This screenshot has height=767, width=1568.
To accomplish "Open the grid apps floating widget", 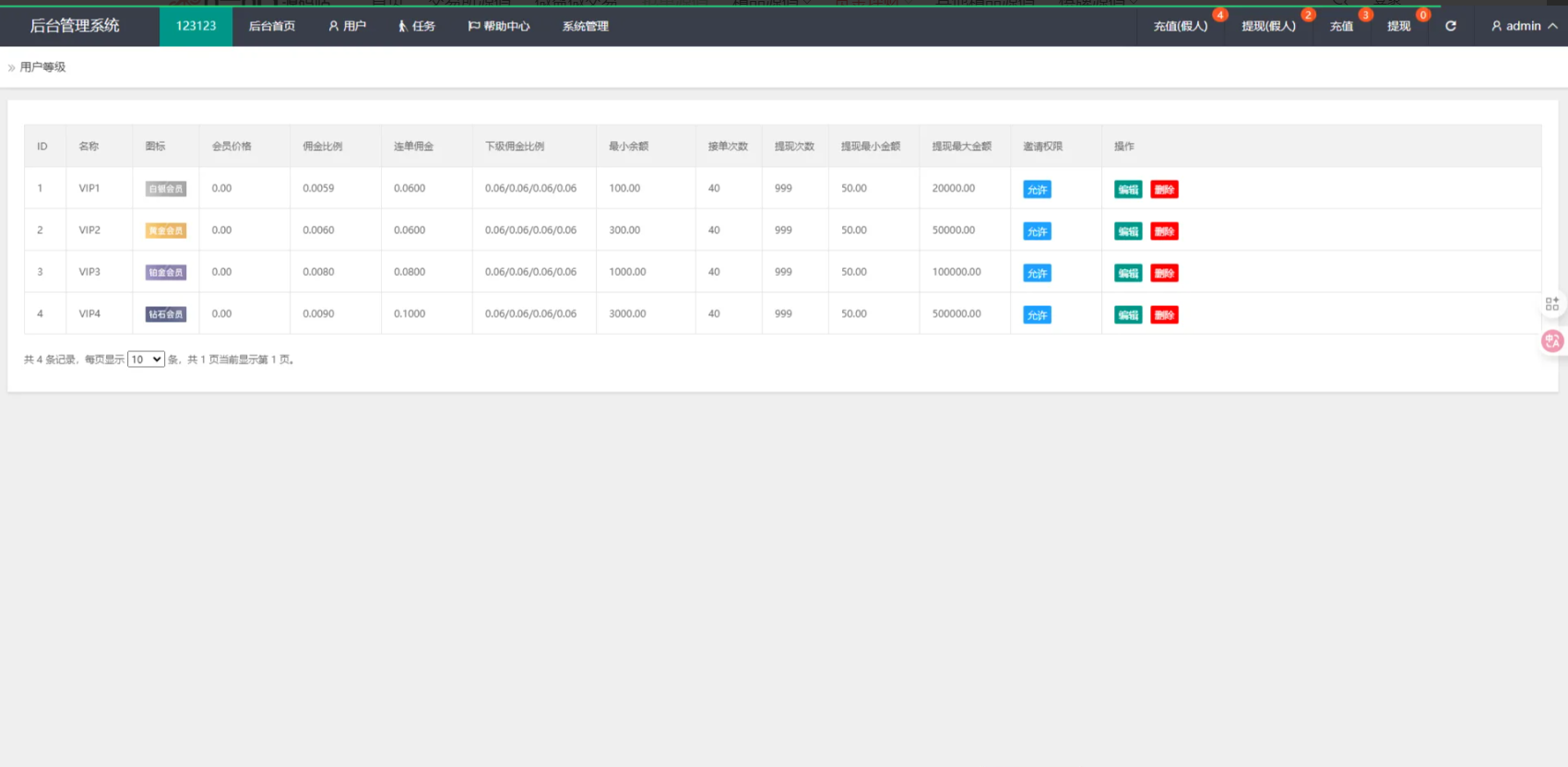I will pos(1552,303).
